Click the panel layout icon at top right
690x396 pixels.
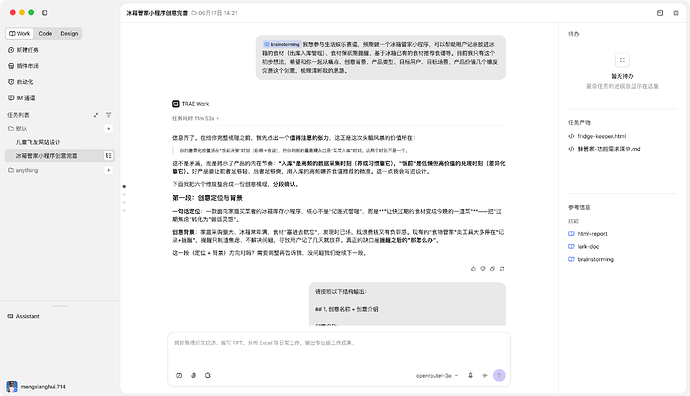tap(660, 13)
